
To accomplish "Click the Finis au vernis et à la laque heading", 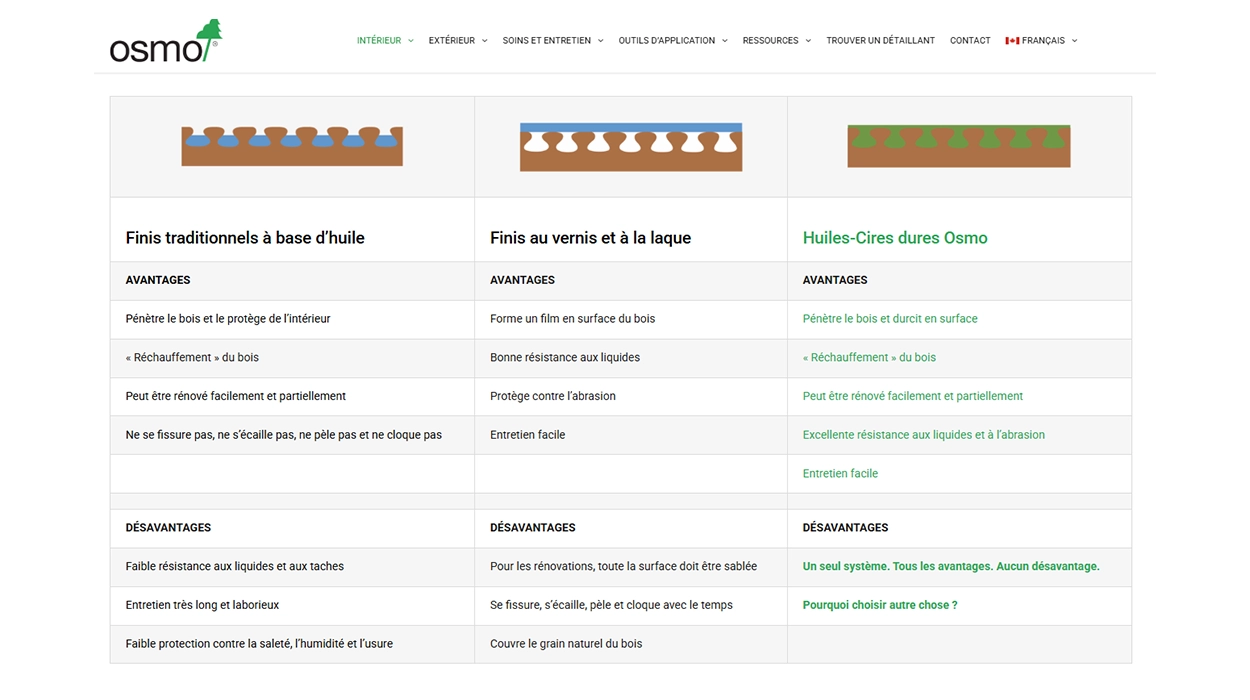I will (590, 238).
